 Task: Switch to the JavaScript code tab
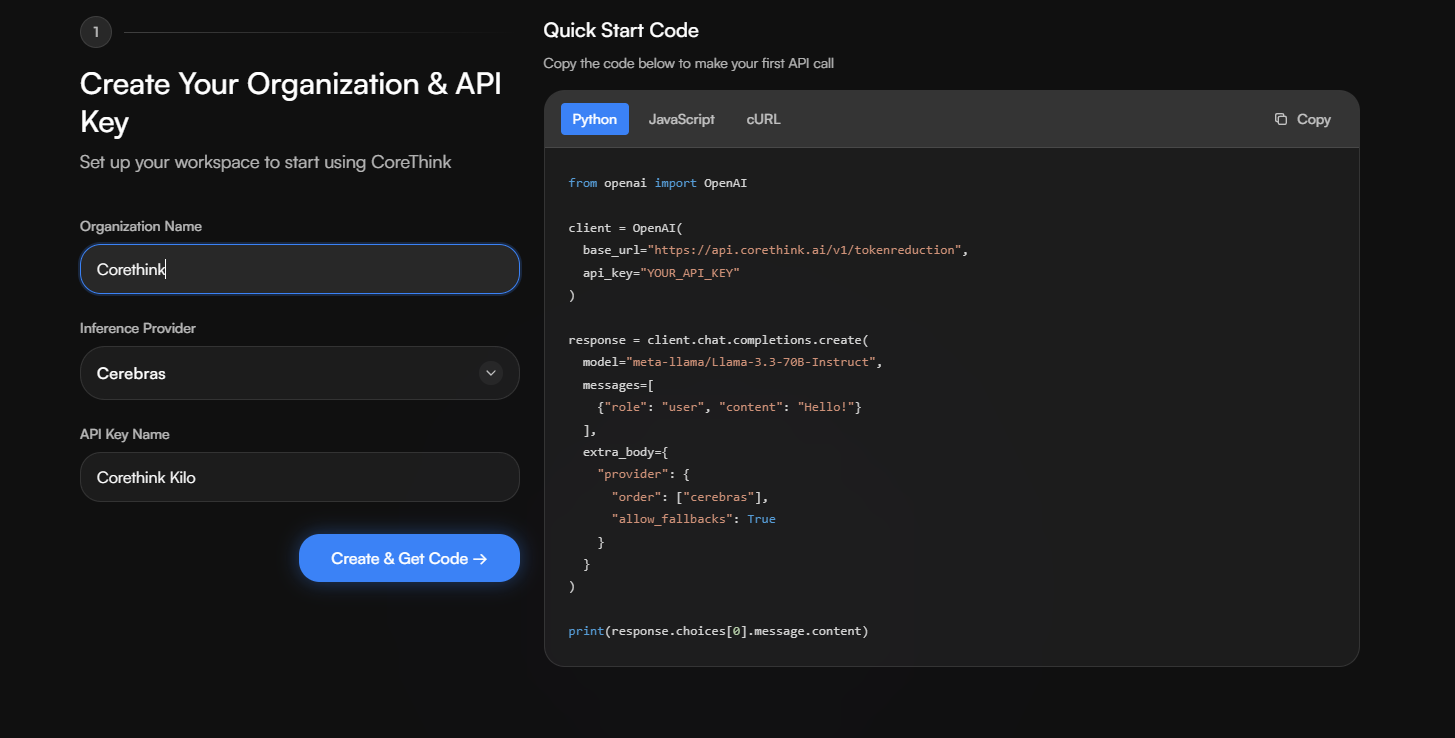[x=681, y=119]
